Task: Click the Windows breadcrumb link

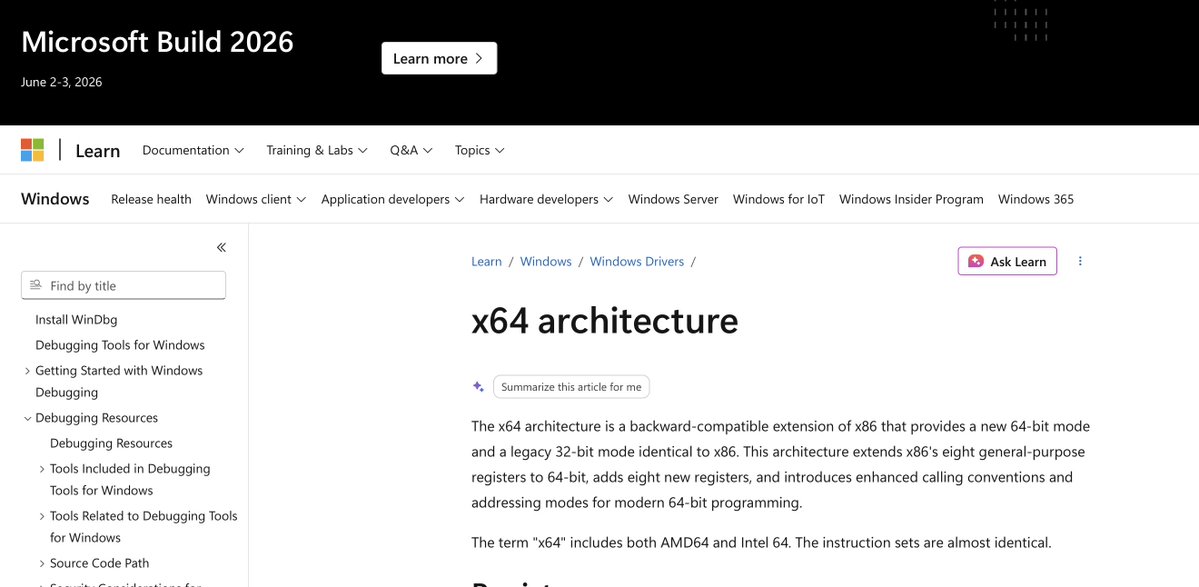Action: pos(546,261)
